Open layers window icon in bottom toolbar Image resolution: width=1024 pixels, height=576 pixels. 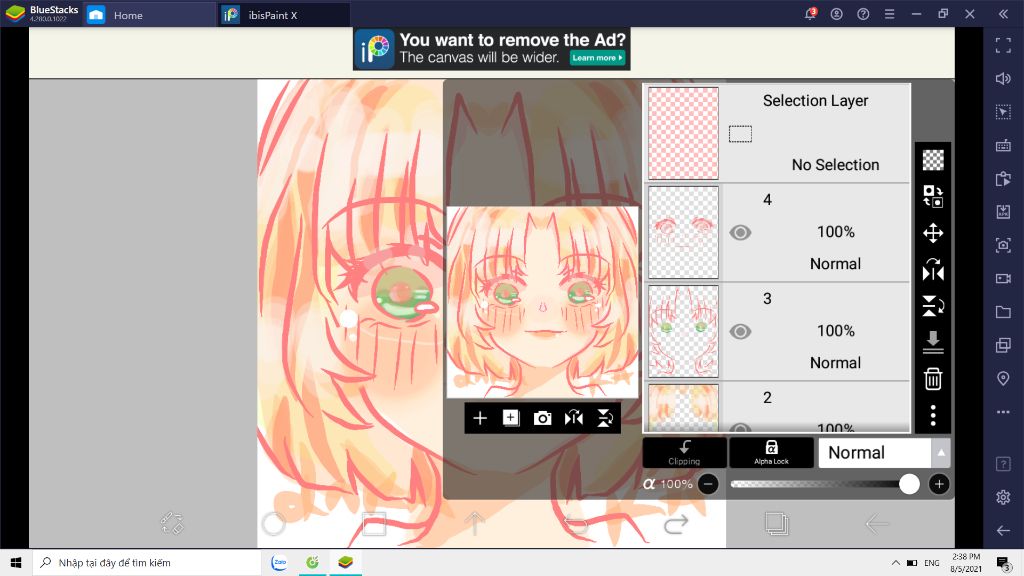coord(776,523)
